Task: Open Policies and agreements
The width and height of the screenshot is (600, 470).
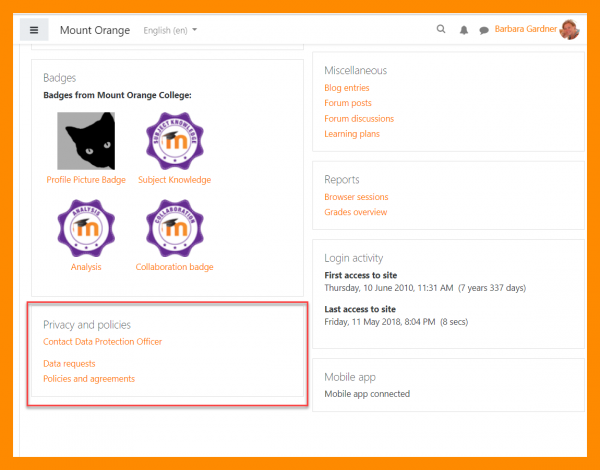Action: pos(89,379)
